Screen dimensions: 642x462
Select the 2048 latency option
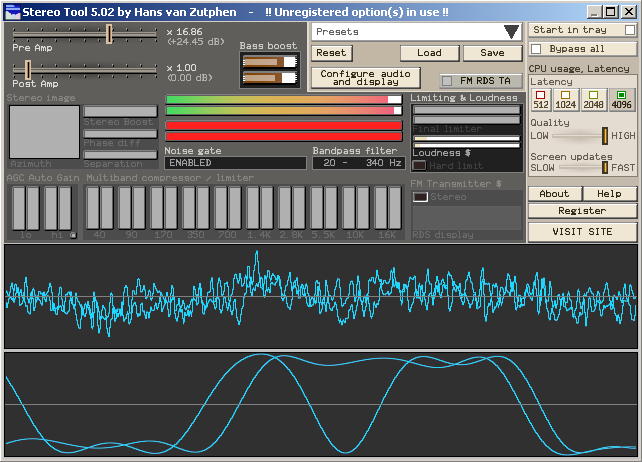click(x=593, y=100)
